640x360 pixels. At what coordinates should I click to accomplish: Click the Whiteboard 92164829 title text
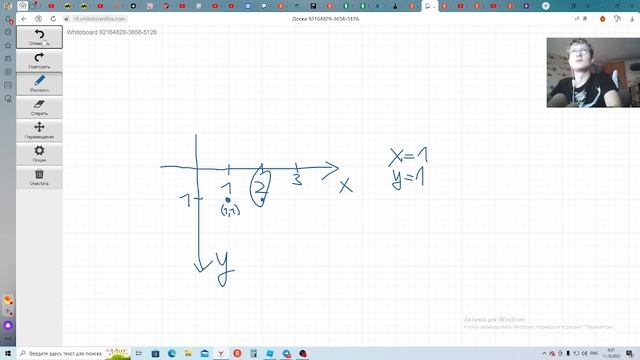(112, 32)
